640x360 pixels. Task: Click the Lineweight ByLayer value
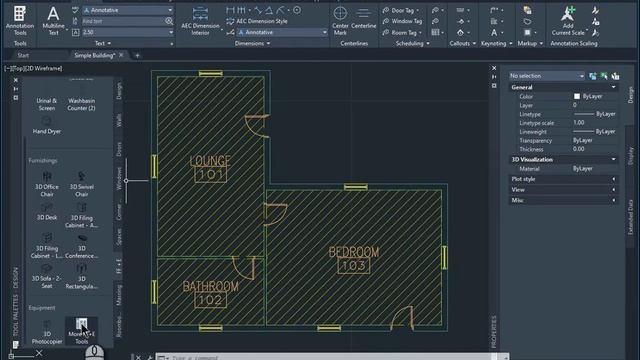click(595, 131)
